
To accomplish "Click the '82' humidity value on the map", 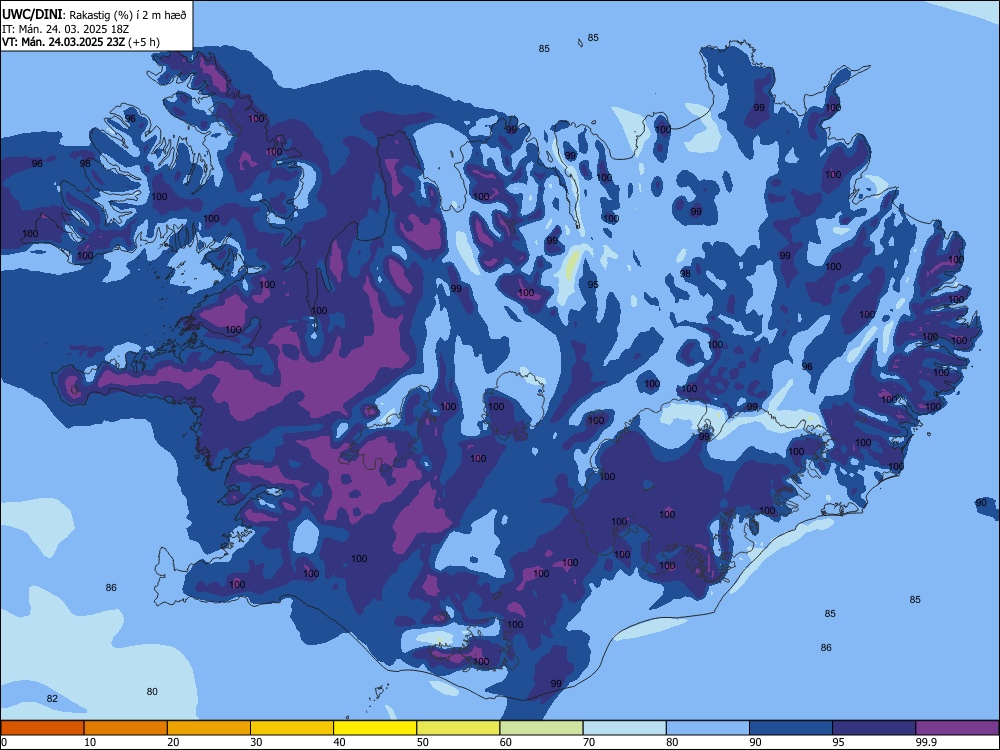I will (52, 698).
